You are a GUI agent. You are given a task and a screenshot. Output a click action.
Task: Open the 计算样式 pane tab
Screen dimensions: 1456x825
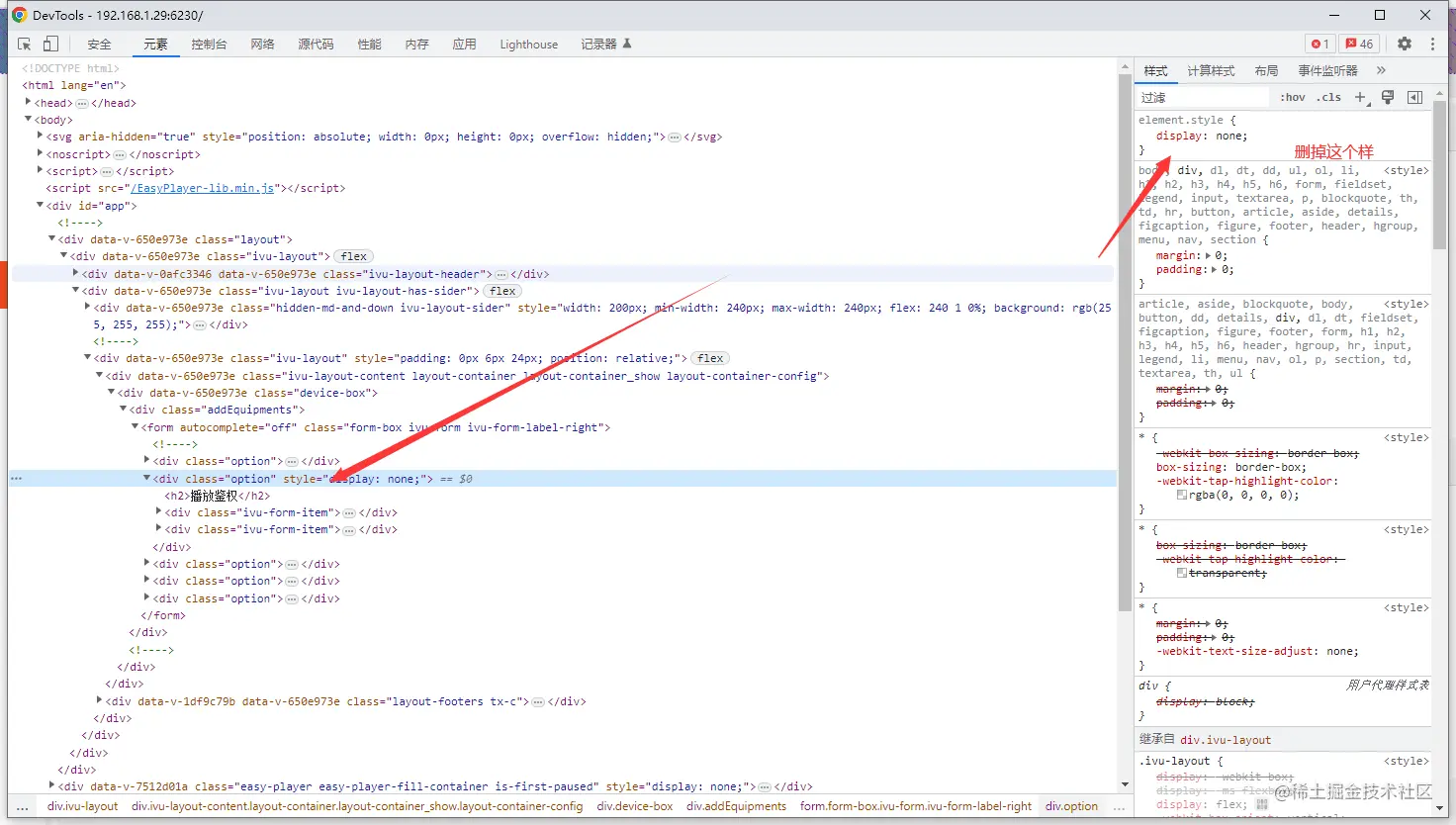pos(1211,70)
